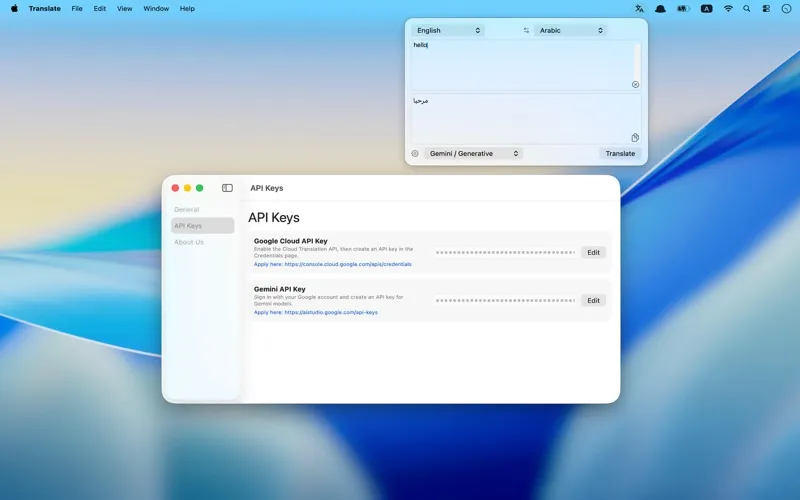Open the View menu
Screen dimensions: 800x500
pyautogui.click(x=124, y=9)
